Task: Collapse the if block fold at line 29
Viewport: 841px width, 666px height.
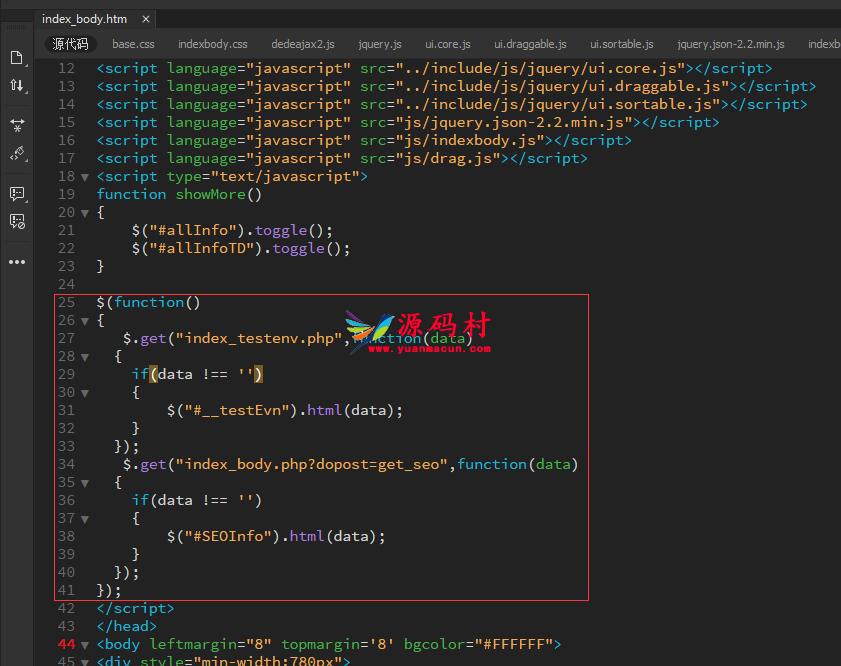Action: coord(84,392)
